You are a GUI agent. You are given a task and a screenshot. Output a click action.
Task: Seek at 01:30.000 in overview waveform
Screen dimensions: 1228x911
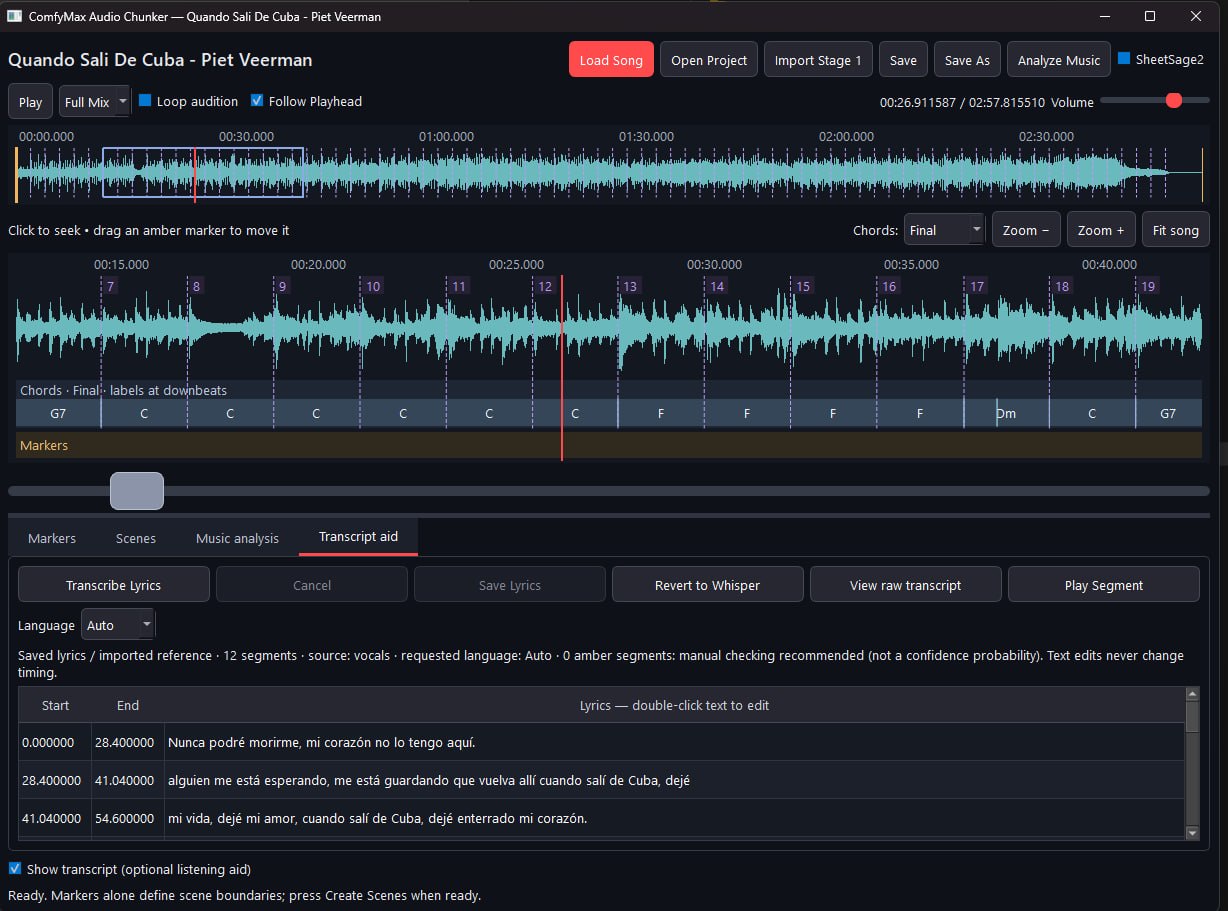[646, 175]
